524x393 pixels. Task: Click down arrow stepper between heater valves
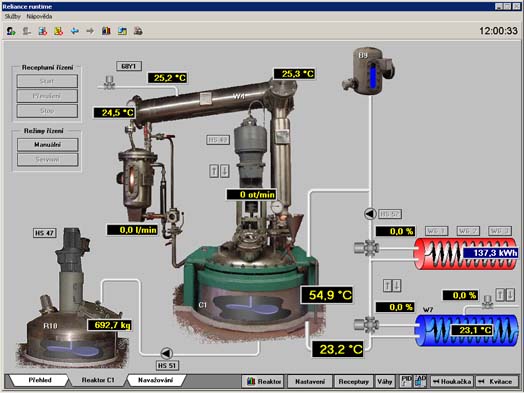coord(397,285)
